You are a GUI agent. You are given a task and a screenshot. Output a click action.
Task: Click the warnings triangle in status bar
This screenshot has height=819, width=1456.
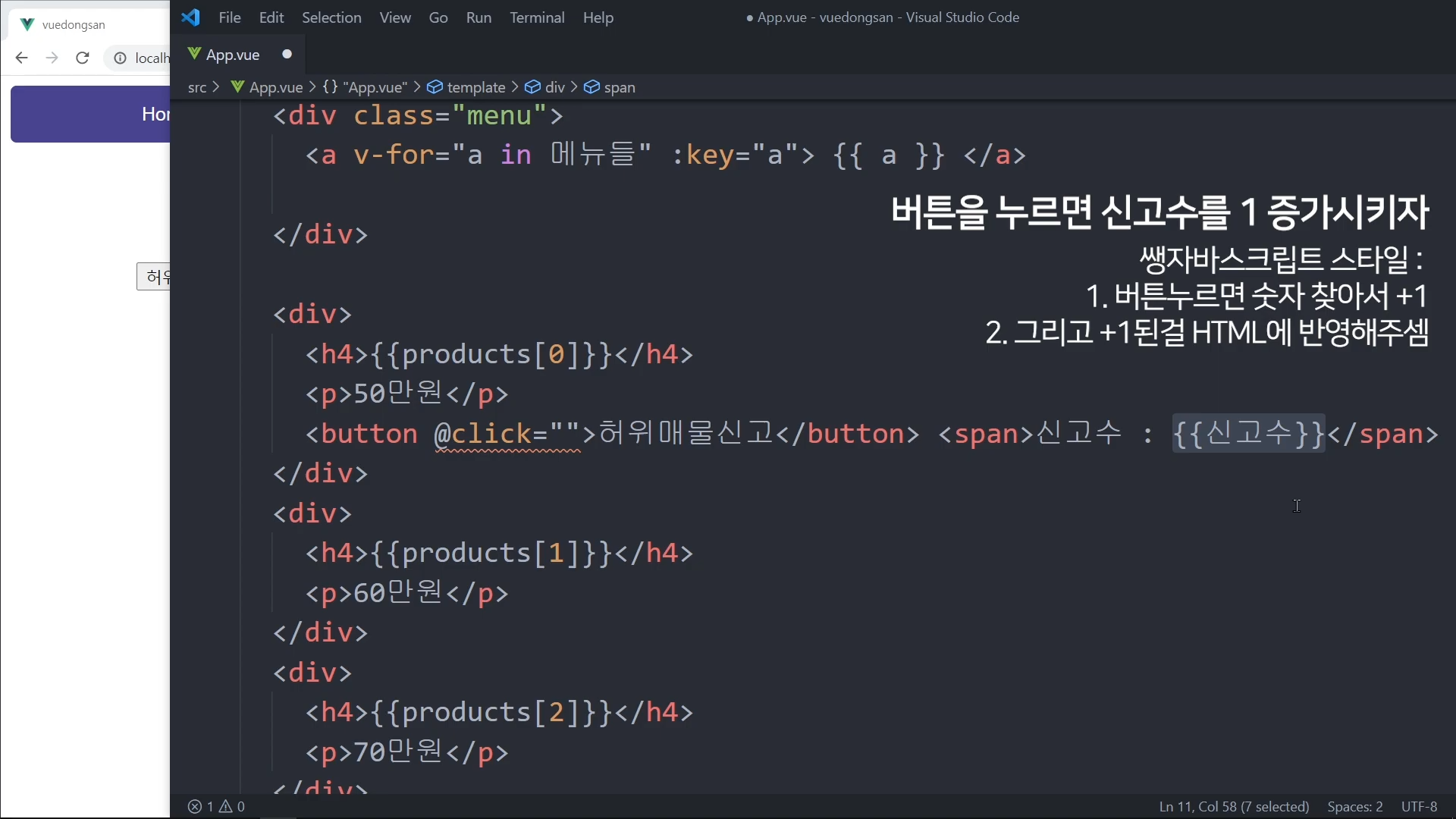pyautogui.click(x=226, y=807)
